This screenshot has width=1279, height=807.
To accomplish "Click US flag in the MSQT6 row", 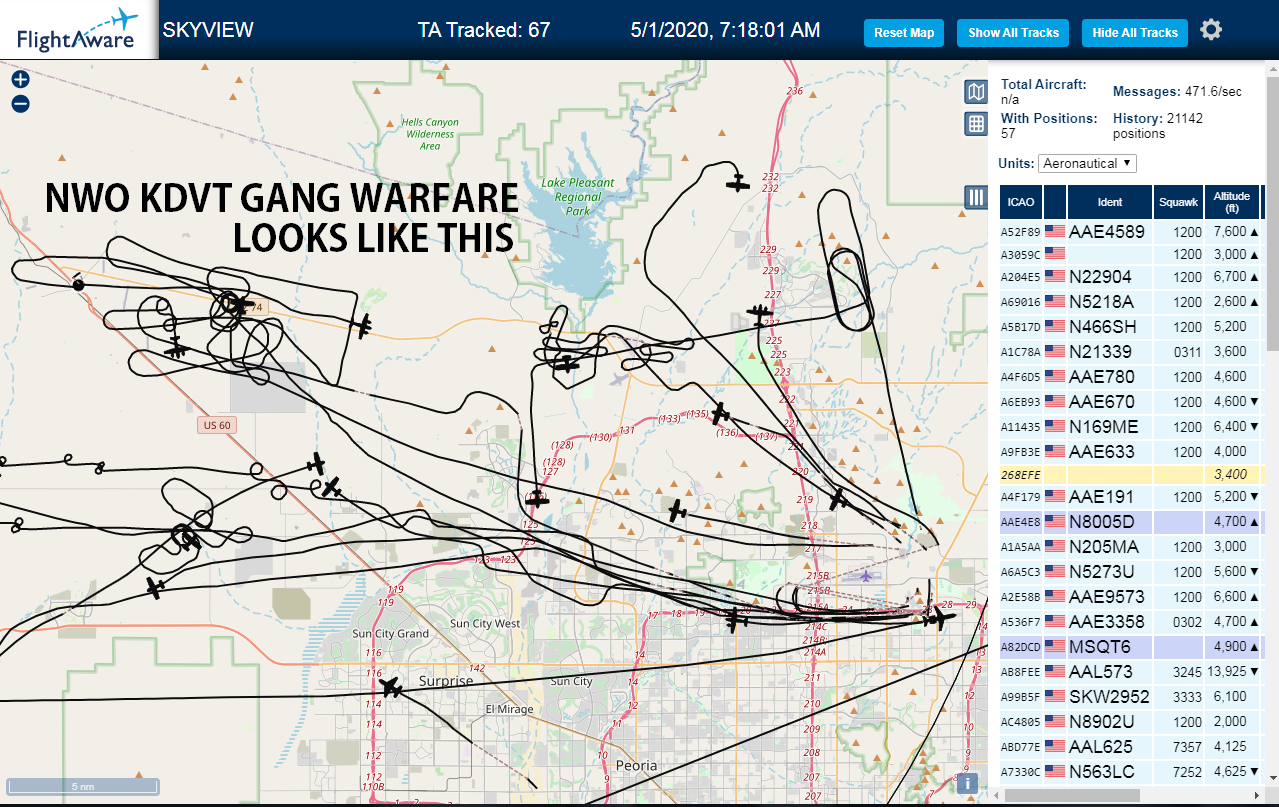I will [1055, 647].
